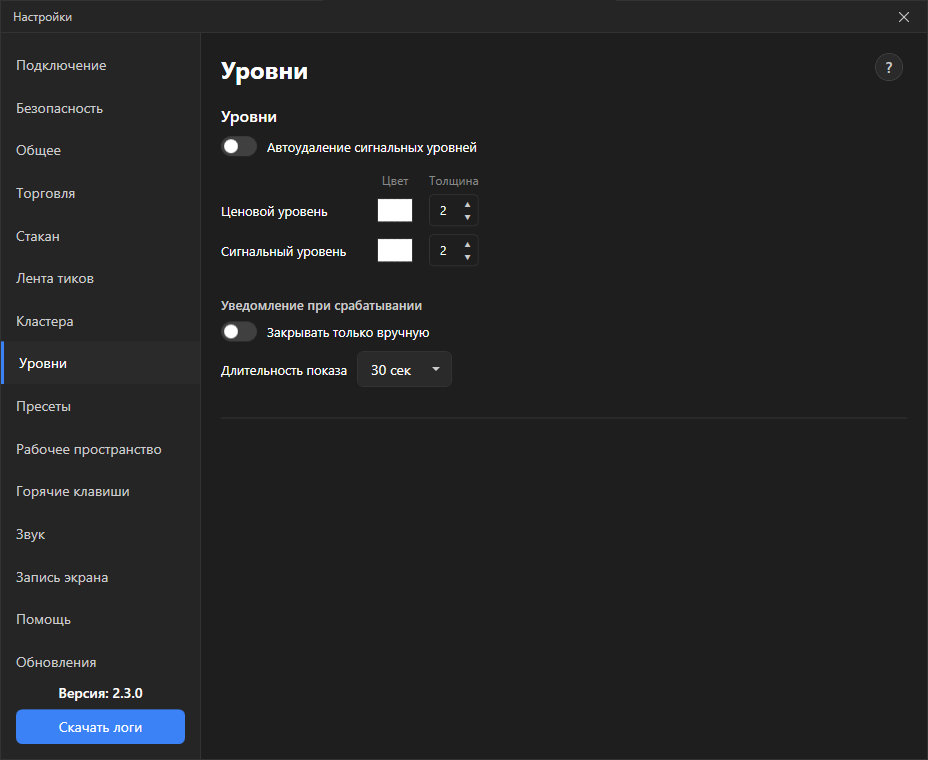Decrease Сигнальный уровень thickness with down arrow
This screenshot has height=760, width=928.
pyautogui.click(x=468, y=257)
